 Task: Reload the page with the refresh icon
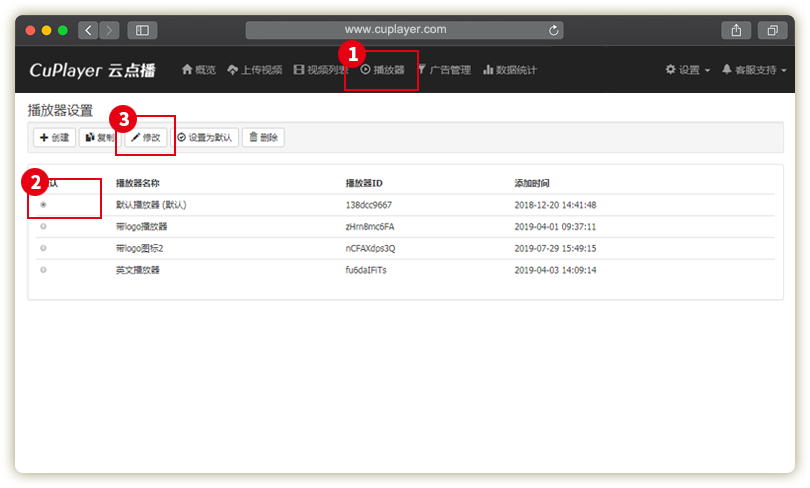554,30
